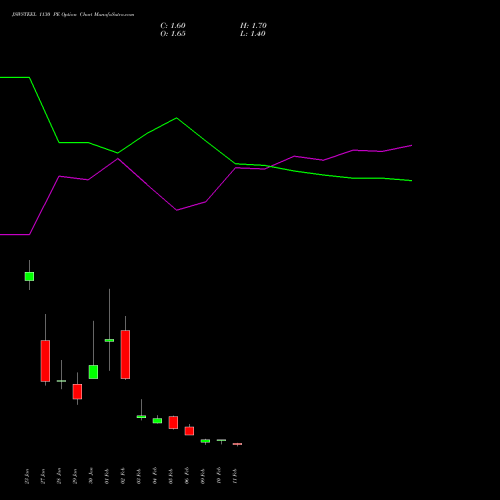
Task: Click the green indicator line
Action: (206, 141)
